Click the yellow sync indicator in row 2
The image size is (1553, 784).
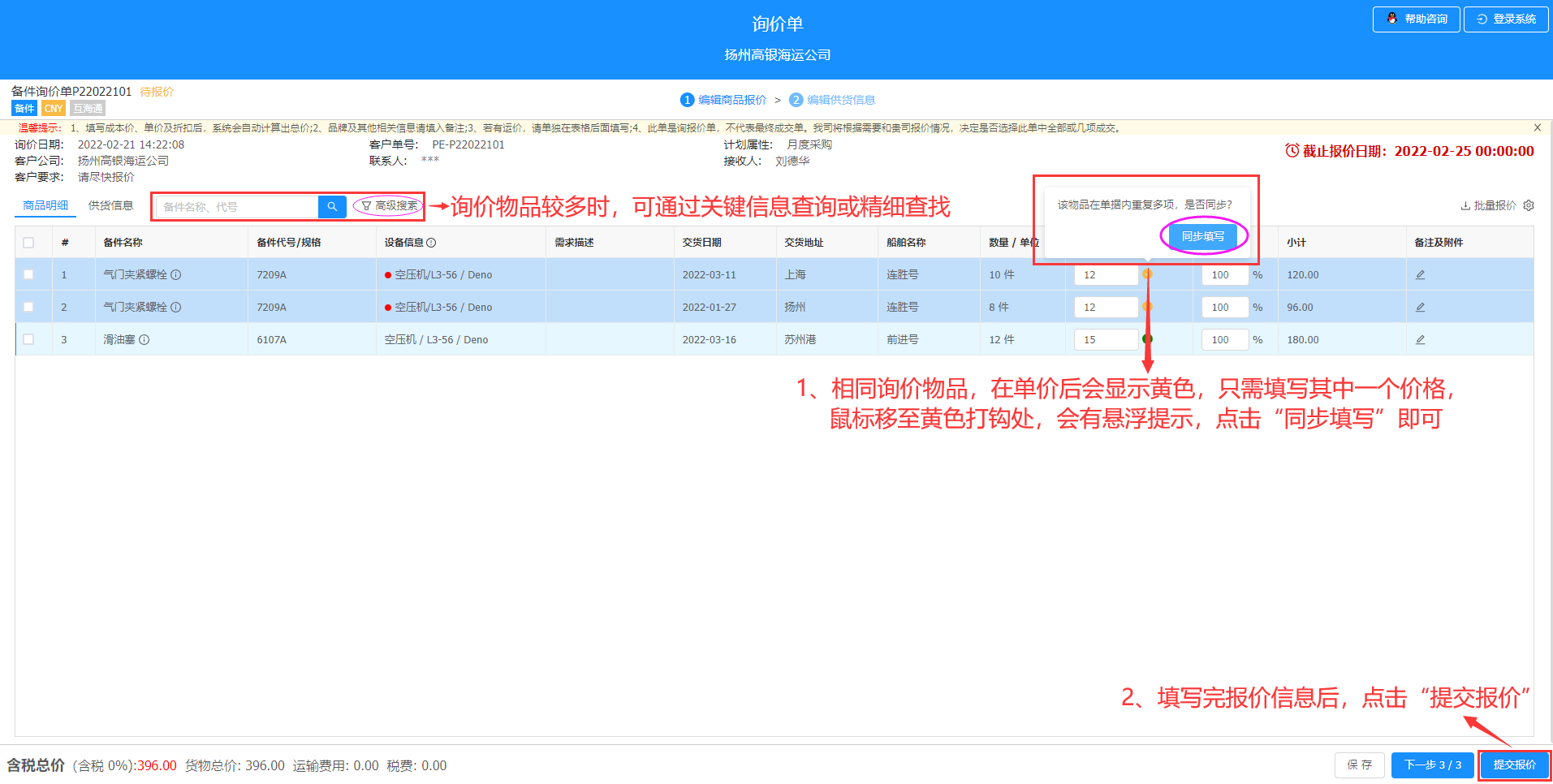tap(1147, 307)
